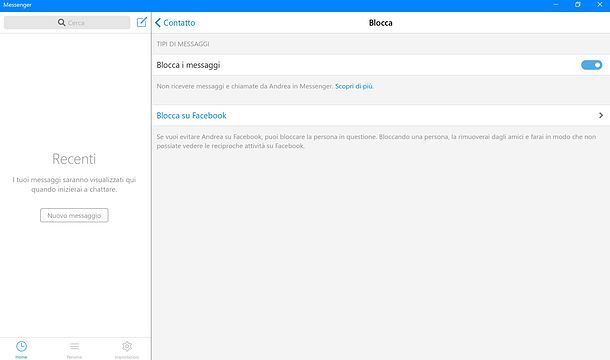Close the Messenger window
Screen dimensions: 610x360
tap(599, 5)
